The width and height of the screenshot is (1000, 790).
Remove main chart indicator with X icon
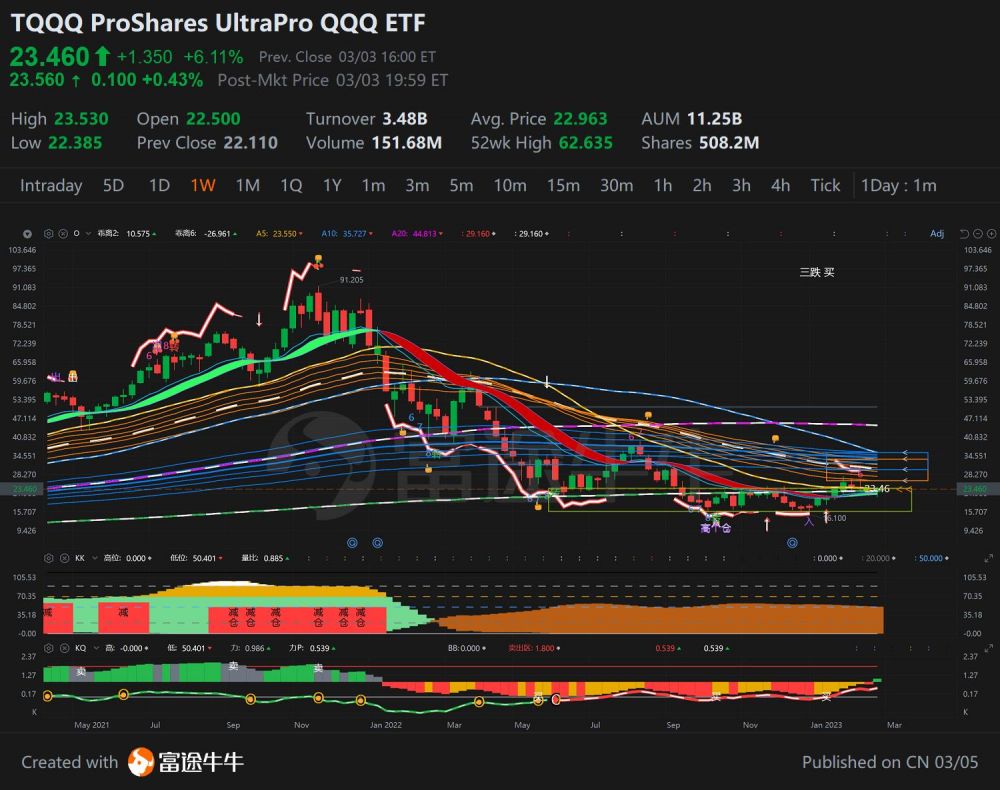63,234
